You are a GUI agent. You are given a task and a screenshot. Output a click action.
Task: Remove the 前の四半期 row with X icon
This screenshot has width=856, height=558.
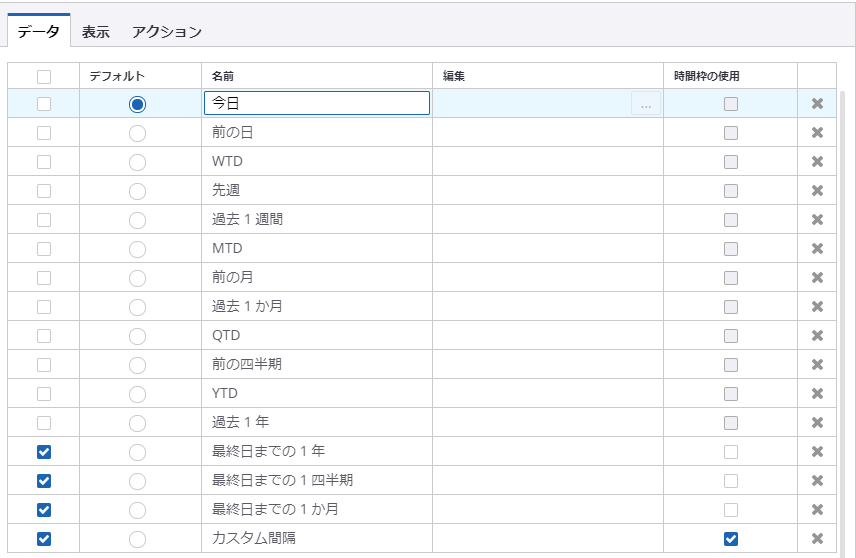817,365
